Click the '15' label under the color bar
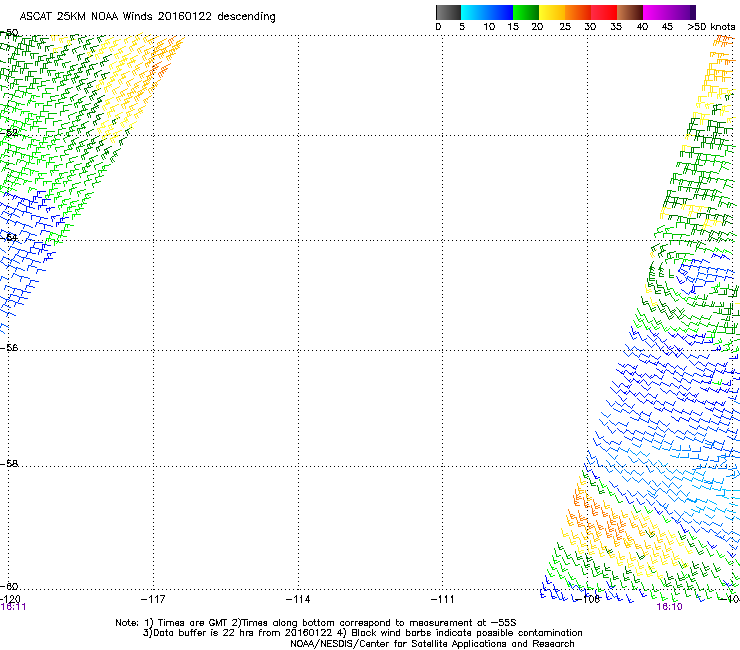 [x=513, y=27]
